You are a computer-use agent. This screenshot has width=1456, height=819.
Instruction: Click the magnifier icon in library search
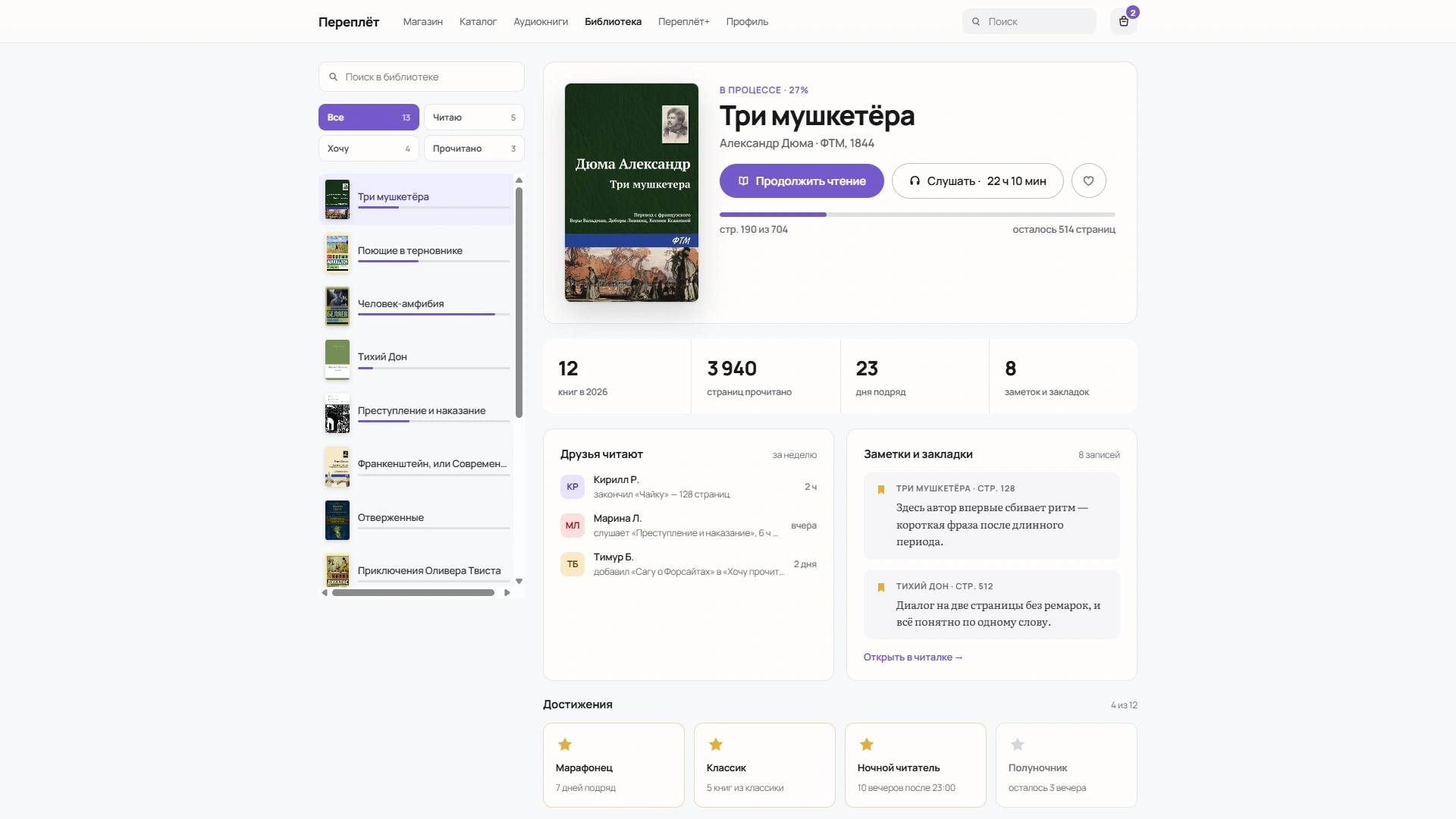pos(333,77)
